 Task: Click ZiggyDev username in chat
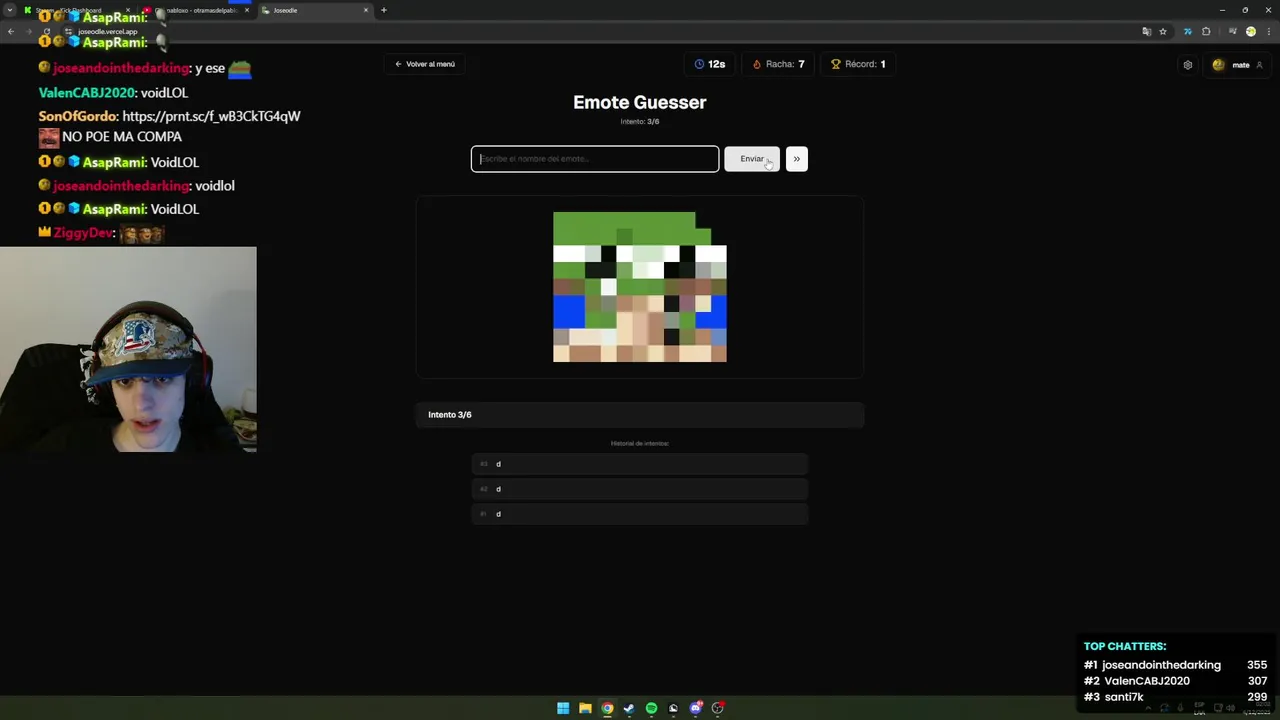[83, 233]
